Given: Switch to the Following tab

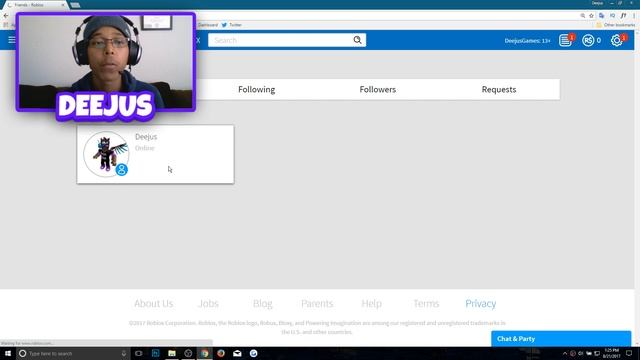Looking at the screenshot, I should pos(256,89).
